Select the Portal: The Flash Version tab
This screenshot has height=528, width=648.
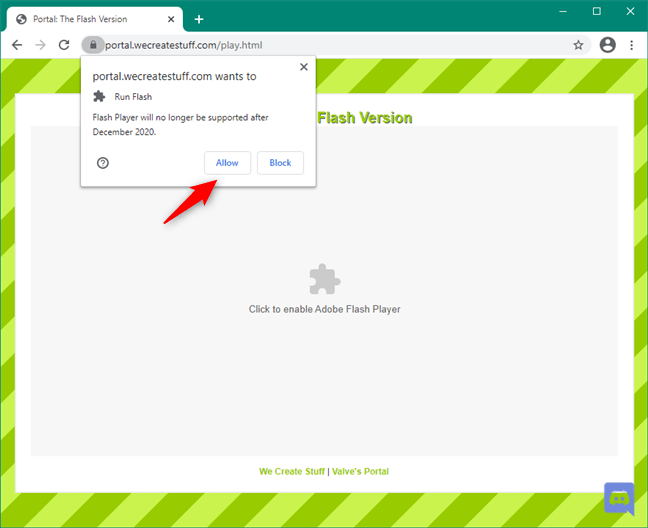pyautogui.click(x=94, y=19)
